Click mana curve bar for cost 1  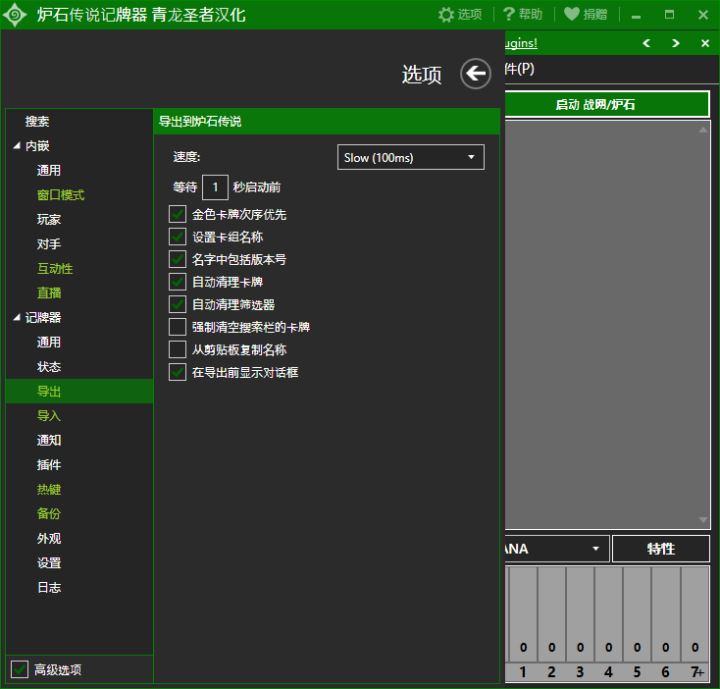(523, 615)
